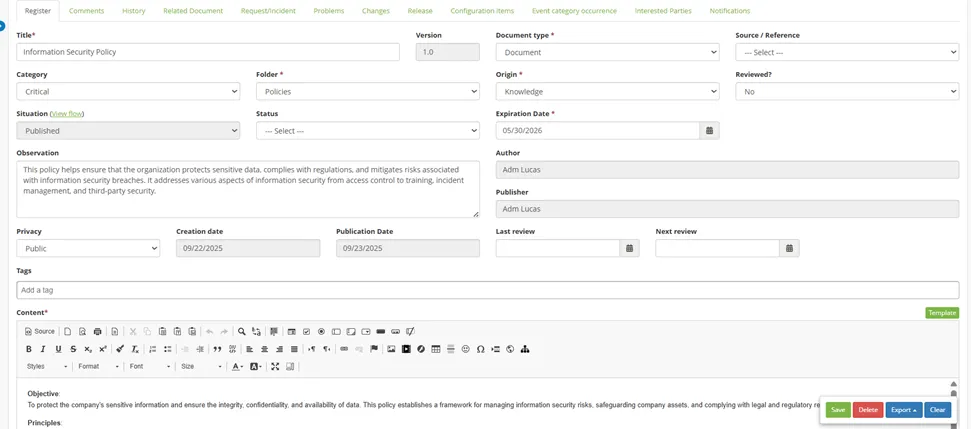Click the blue Clear button

(938, 410)
